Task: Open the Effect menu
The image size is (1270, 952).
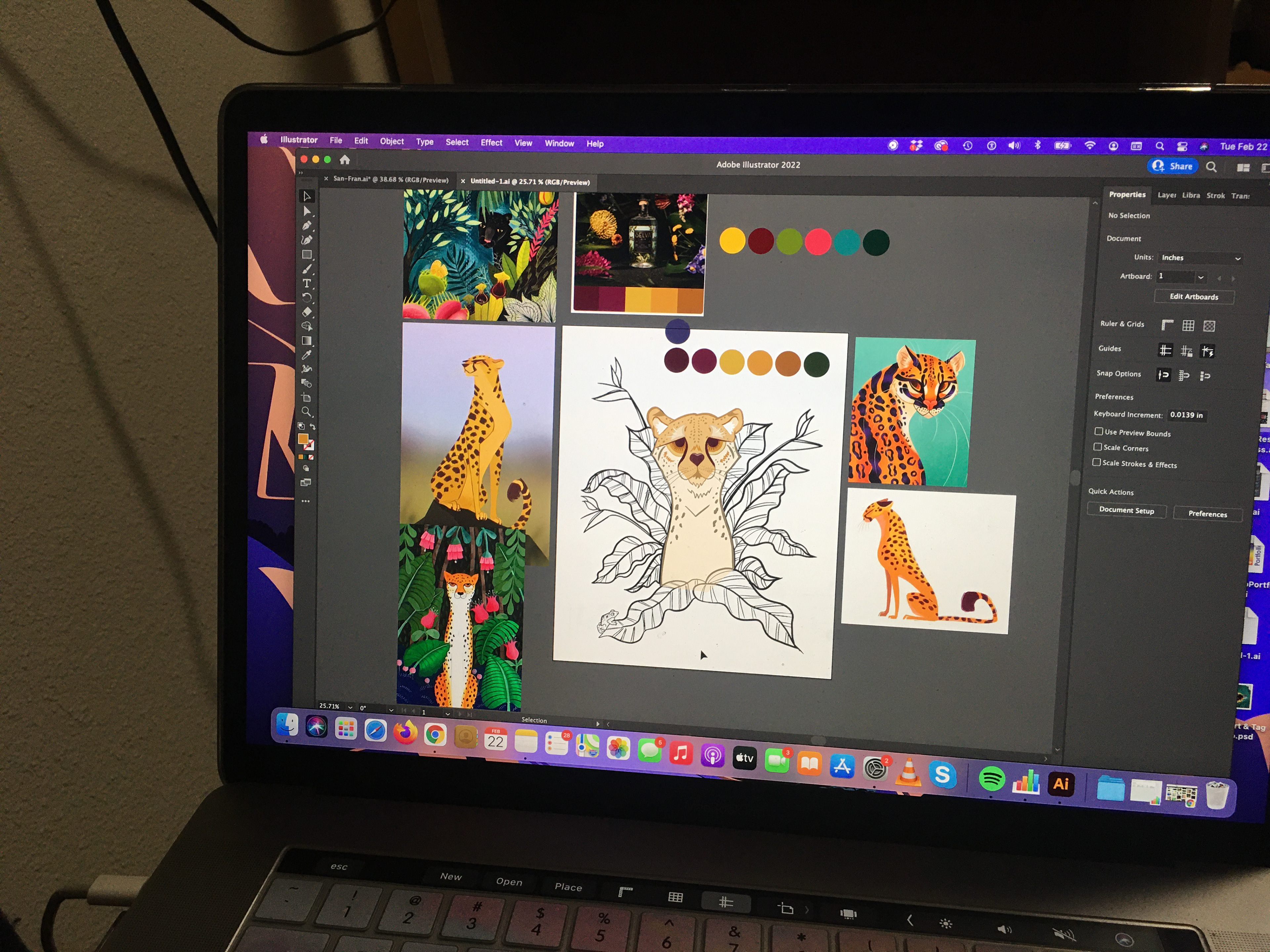Action: tap(491, 143)
